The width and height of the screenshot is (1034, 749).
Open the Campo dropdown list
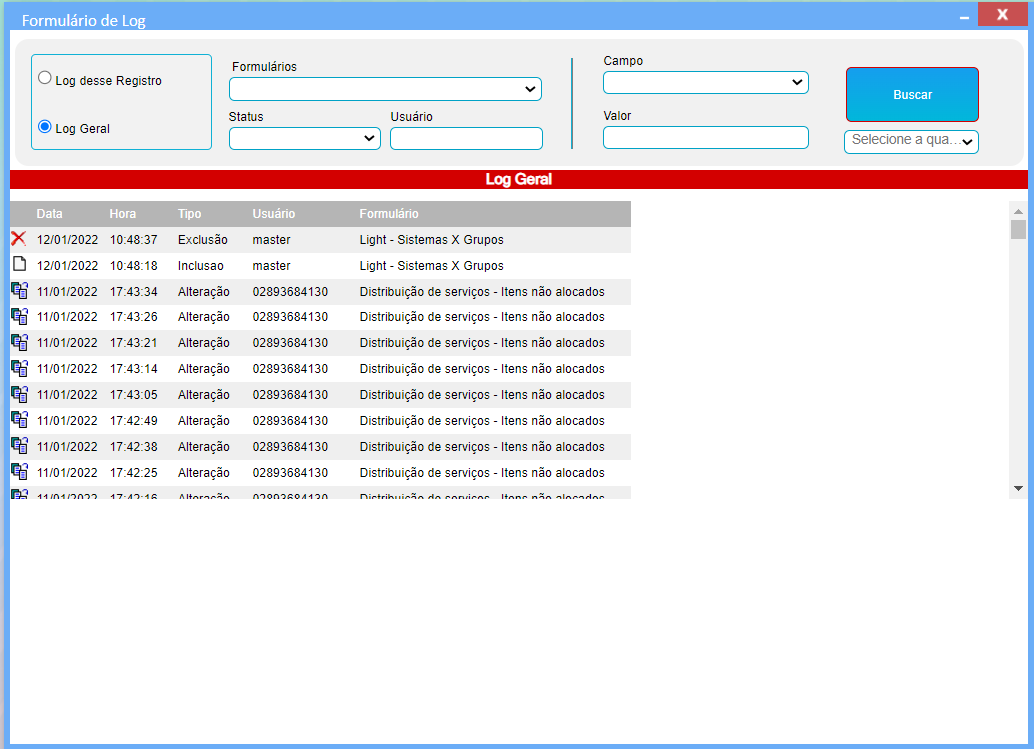coord(705,82)
